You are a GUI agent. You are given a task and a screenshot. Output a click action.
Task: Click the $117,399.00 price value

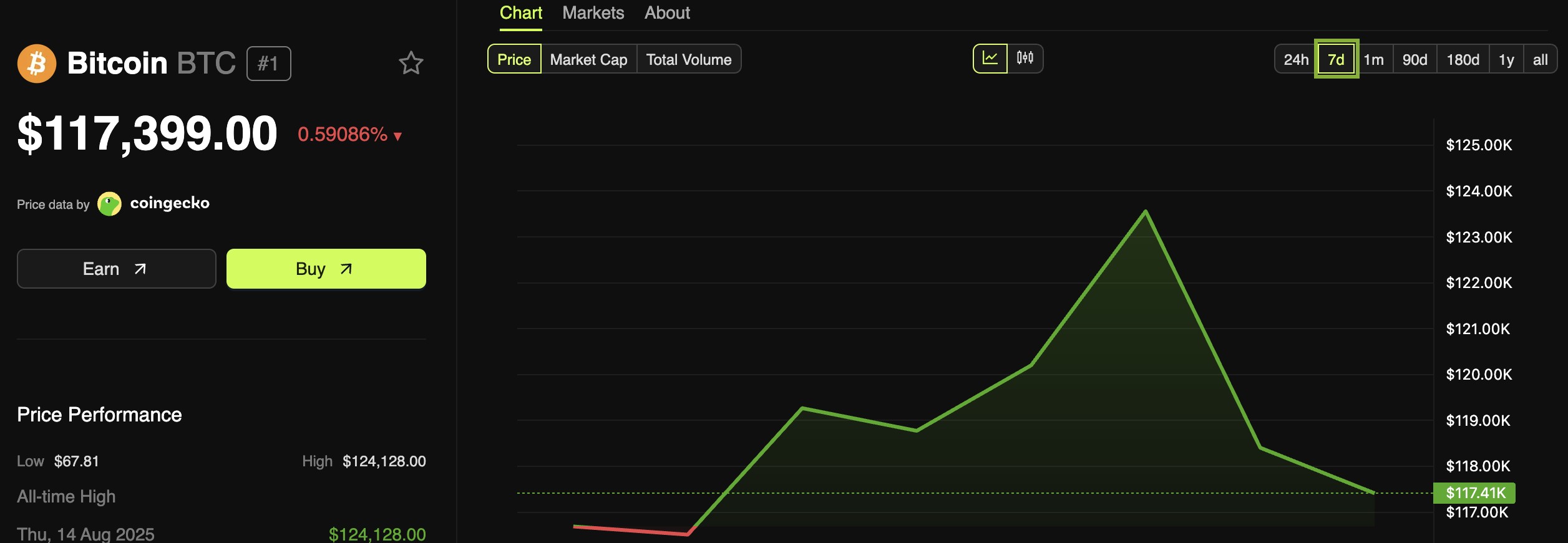[147, 133]
